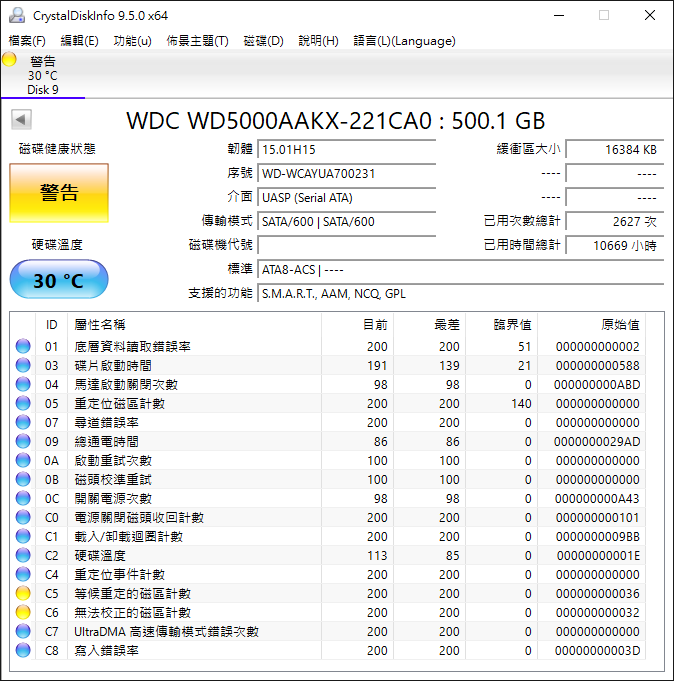Click the blue status icon for ID 0C
Screen dimensions: 674x681
click(x=23, y=498)
